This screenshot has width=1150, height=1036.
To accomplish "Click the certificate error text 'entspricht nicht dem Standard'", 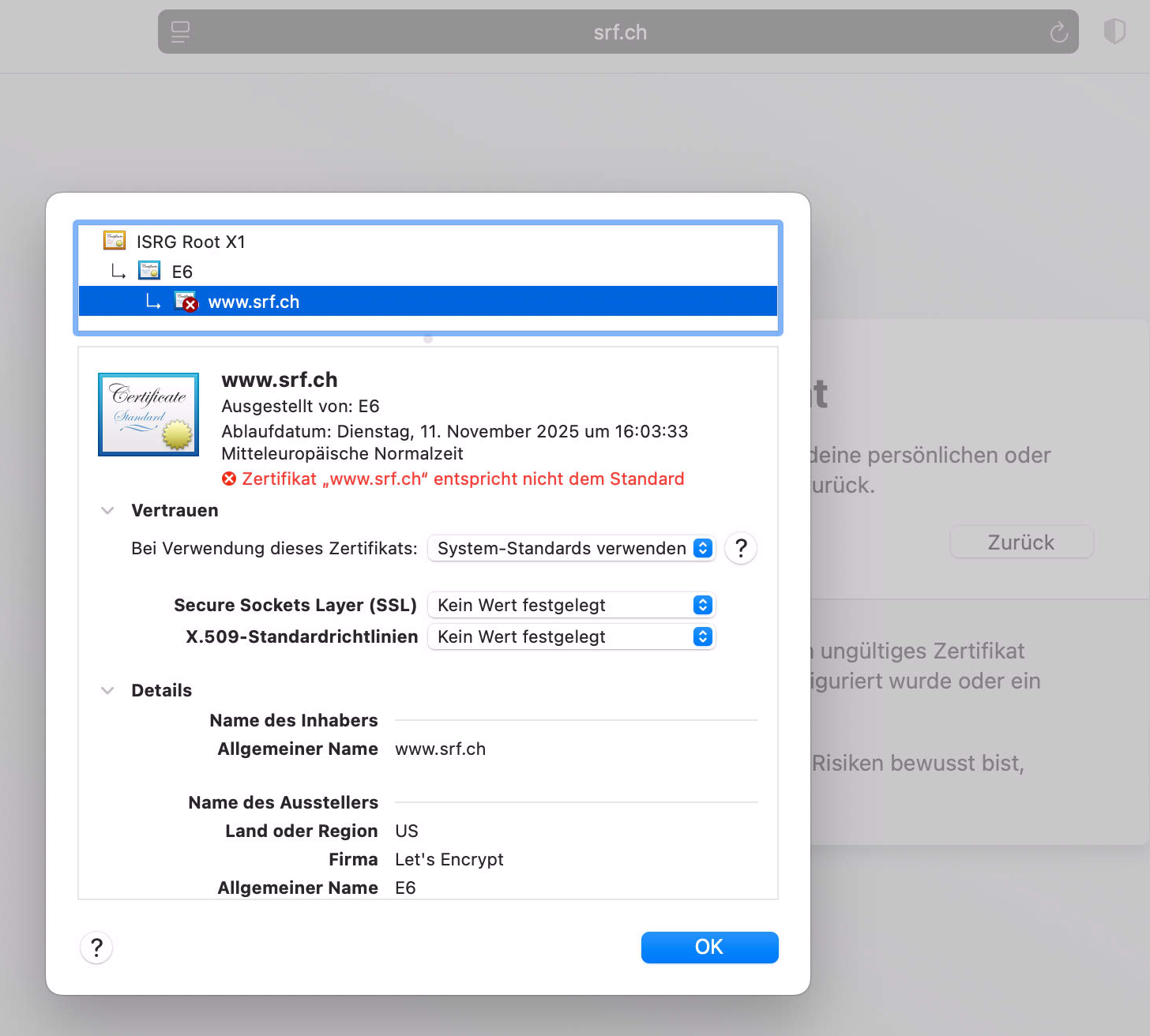I will 559,479.
